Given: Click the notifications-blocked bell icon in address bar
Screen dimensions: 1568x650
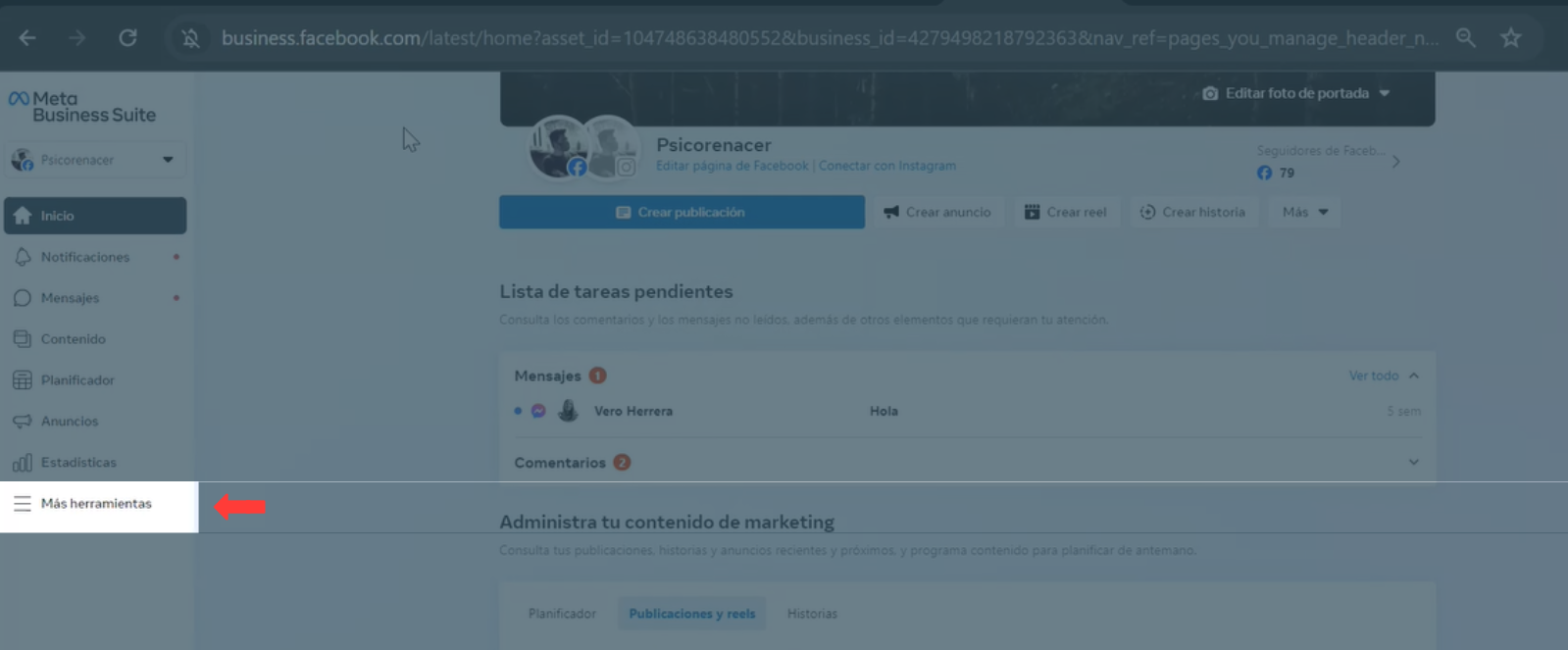Looking at the screenshot, I should (x=190, y=38).
